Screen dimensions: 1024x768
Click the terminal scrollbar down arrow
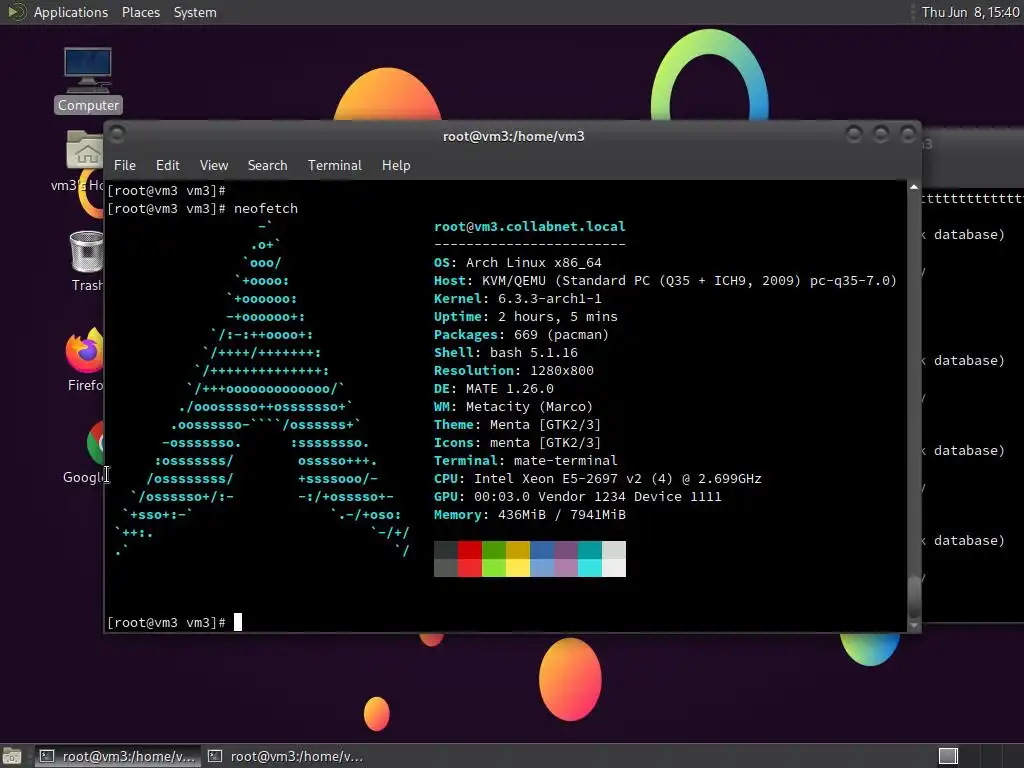pos(914,626)
